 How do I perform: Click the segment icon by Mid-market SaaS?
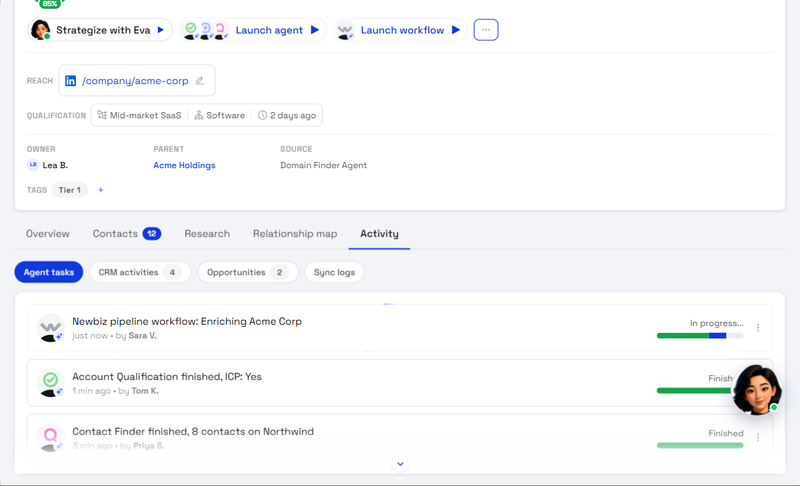point(102,115)
